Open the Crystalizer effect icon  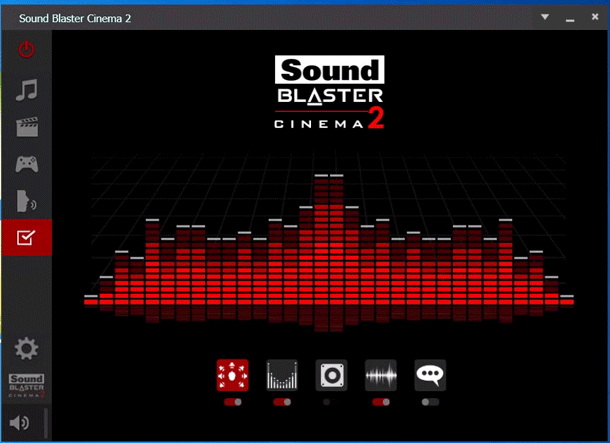282,374
